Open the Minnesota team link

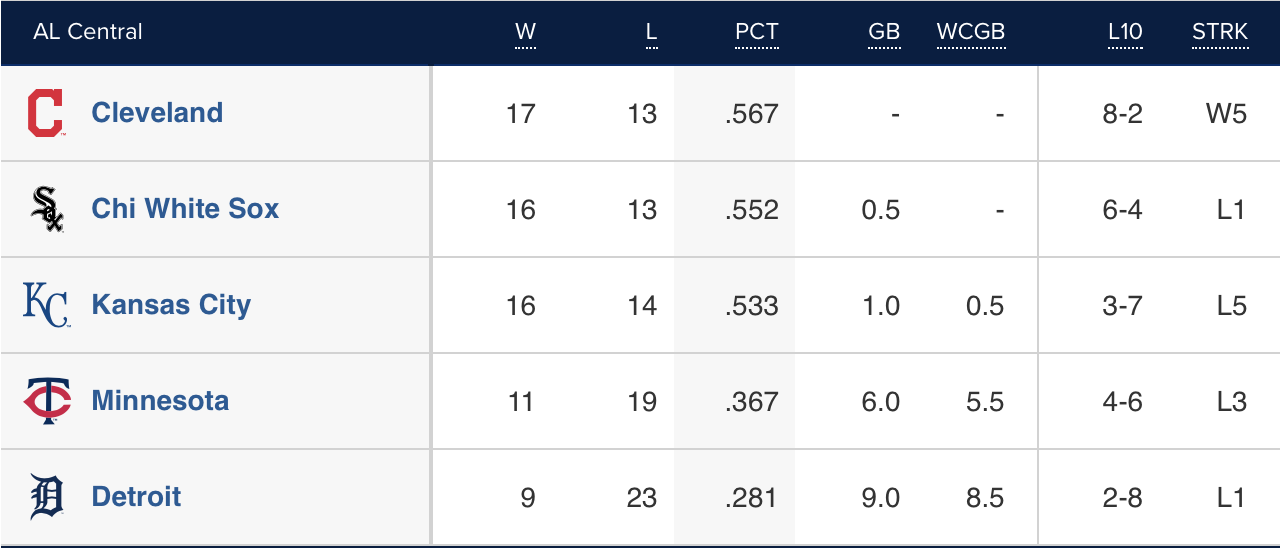[x=160, y=401]
